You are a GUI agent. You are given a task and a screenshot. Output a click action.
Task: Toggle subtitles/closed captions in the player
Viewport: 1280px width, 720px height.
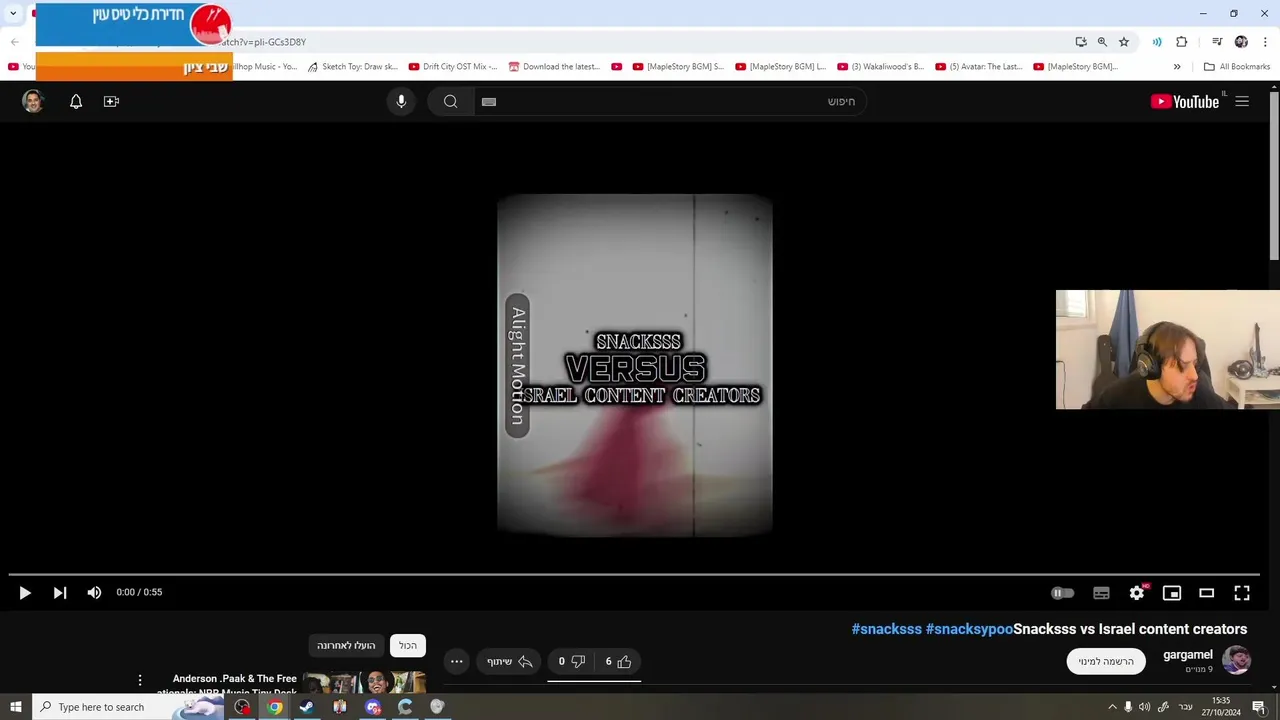pyautogui.click(x=1101, y=593)
